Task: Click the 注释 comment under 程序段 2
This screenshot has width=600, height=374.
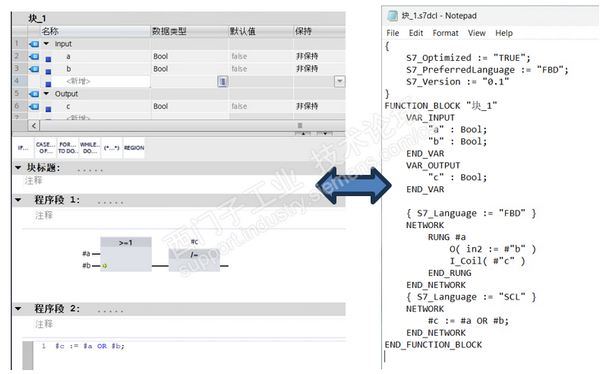Action: (44, 324)
